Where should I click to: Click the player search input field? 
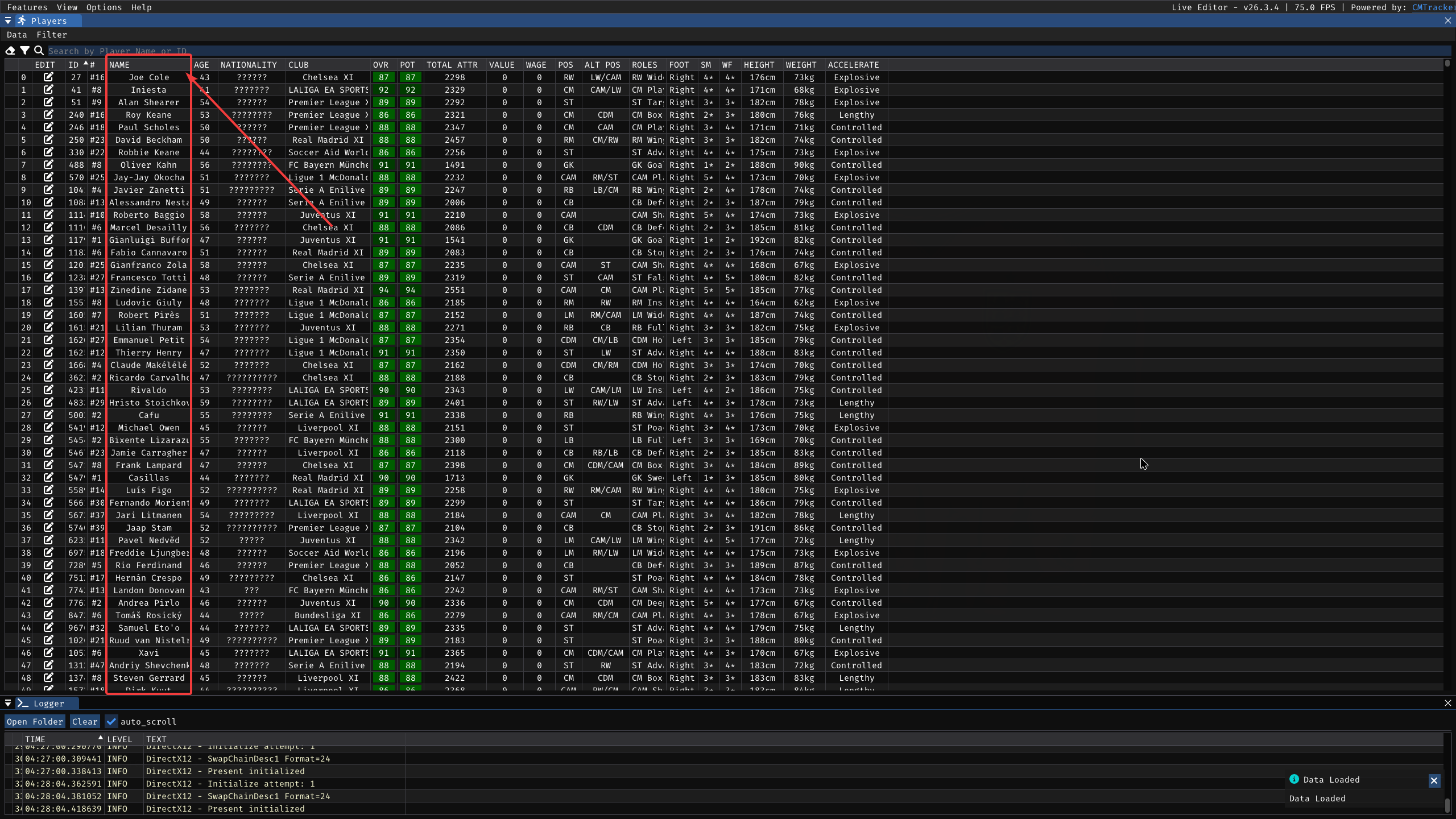tap(749, 51)
